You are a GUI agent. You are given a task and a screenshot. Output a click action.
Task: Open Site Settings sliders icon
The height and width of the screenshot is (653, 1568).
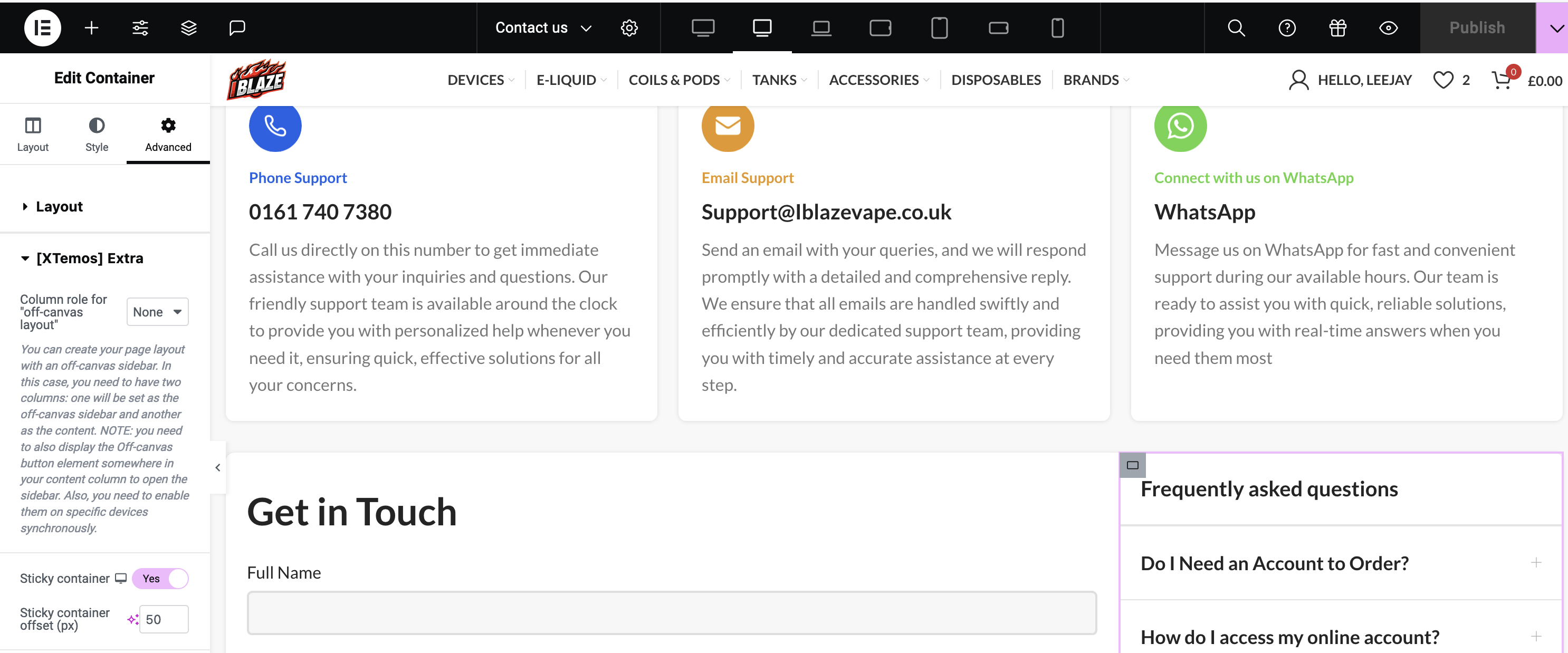(140, 27)
